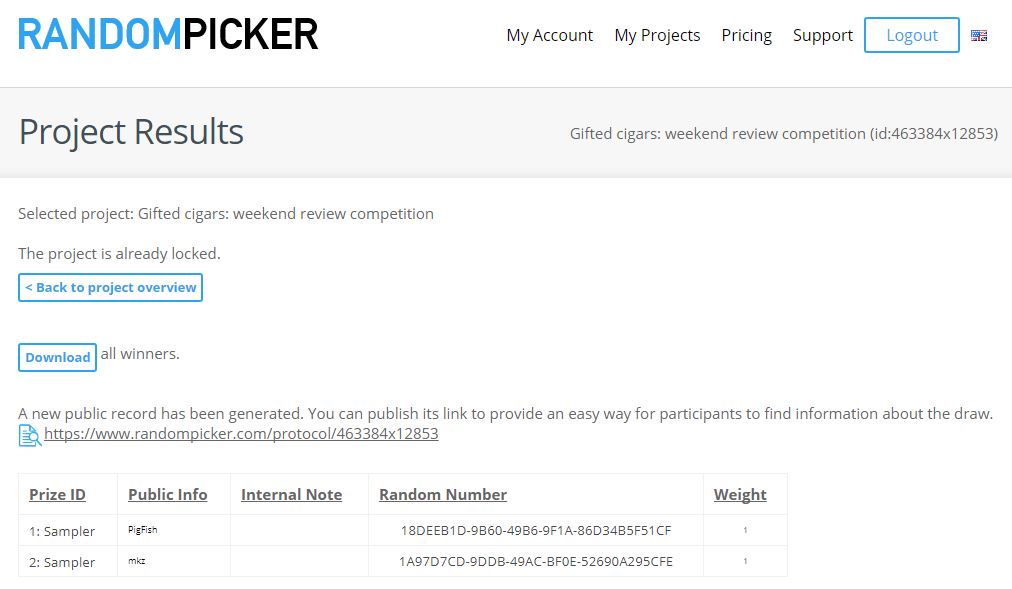Click the random number starting 1A97D7CD

pyautogui.click(x=536, y=562)
